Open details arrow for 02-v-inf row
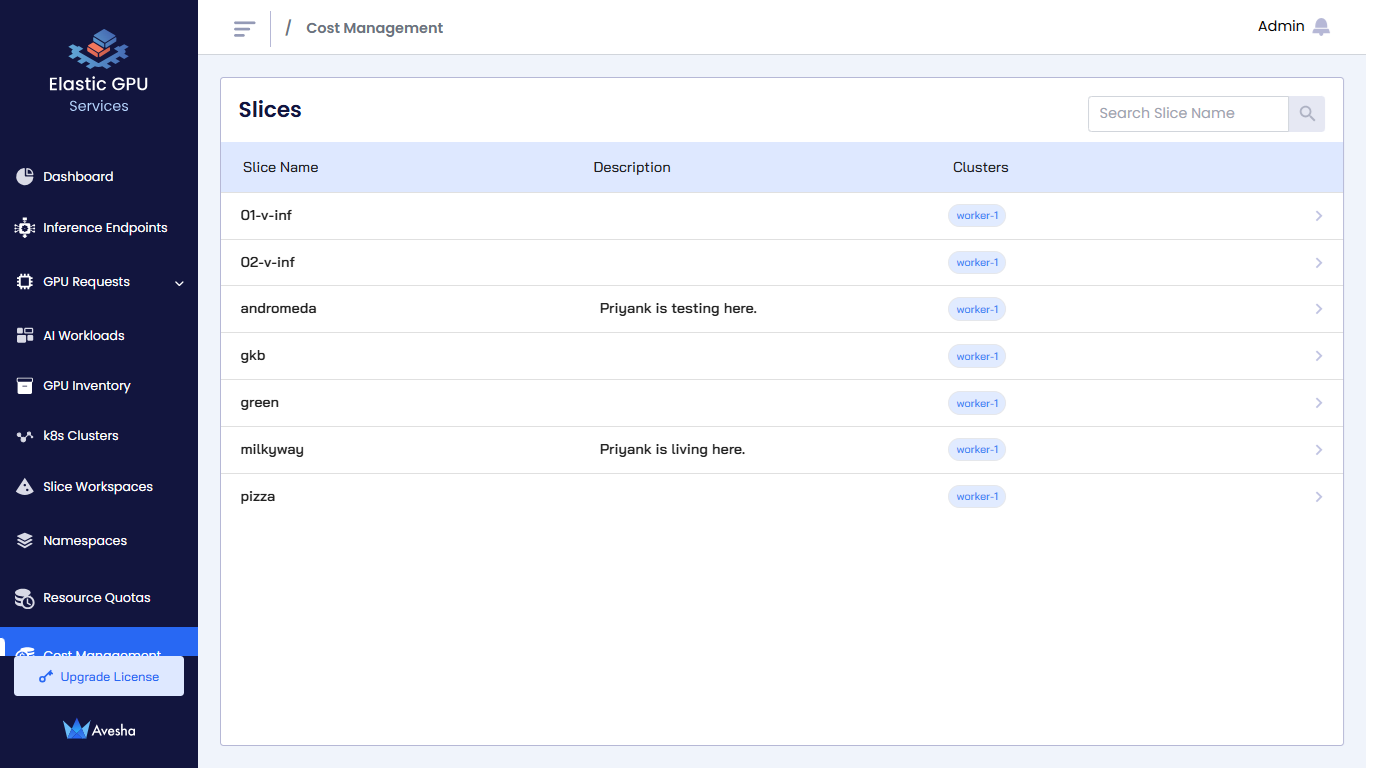 click(1319, 263)
